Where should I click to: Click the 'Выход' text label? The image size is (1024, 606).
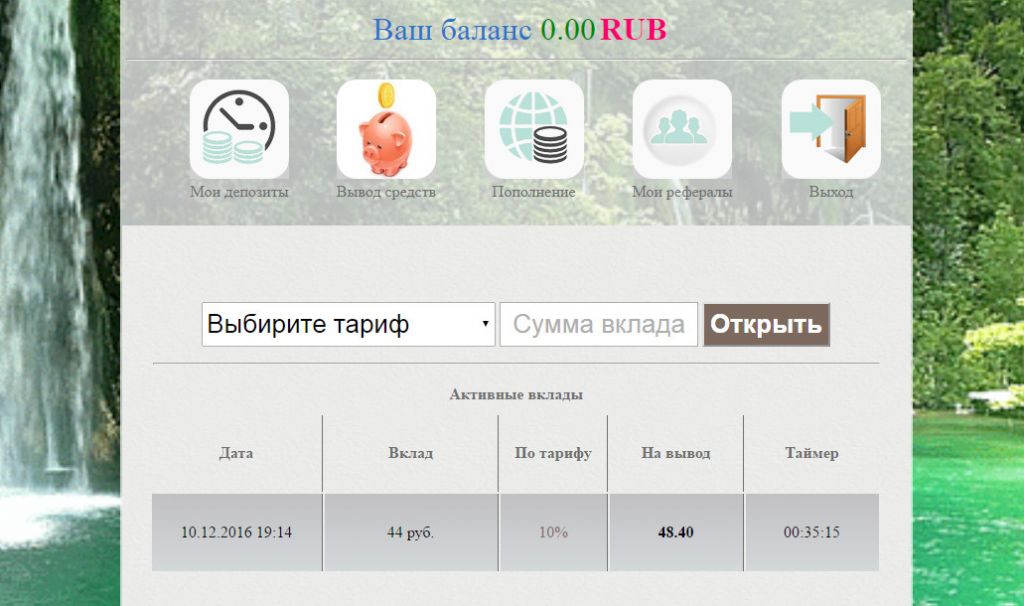(830, 192)
